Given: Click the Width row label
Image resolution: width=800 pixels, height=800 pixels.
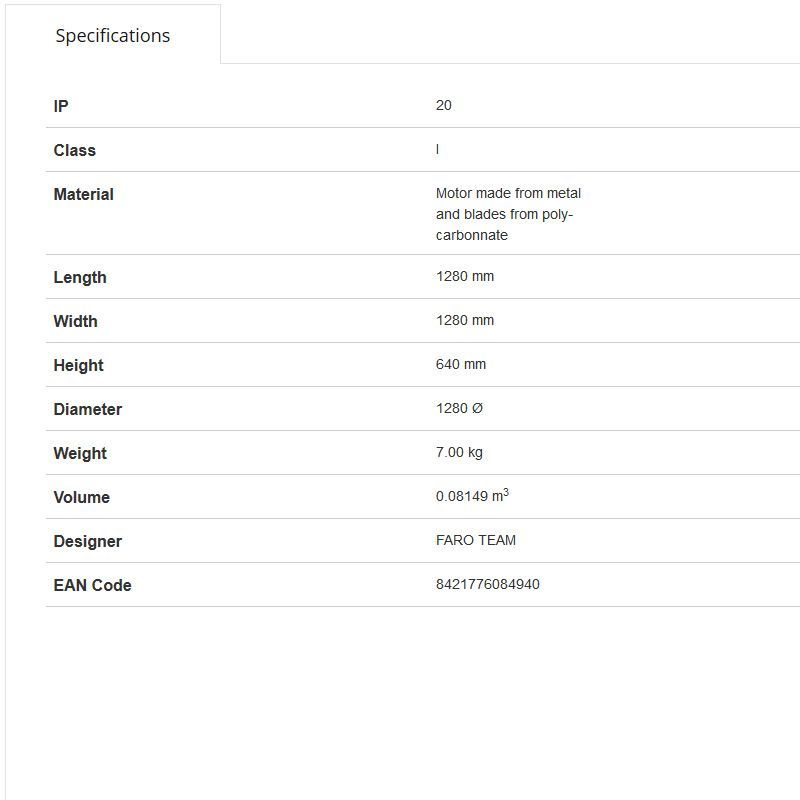Looking at the screenshot, I should click(x=76, y=321).
